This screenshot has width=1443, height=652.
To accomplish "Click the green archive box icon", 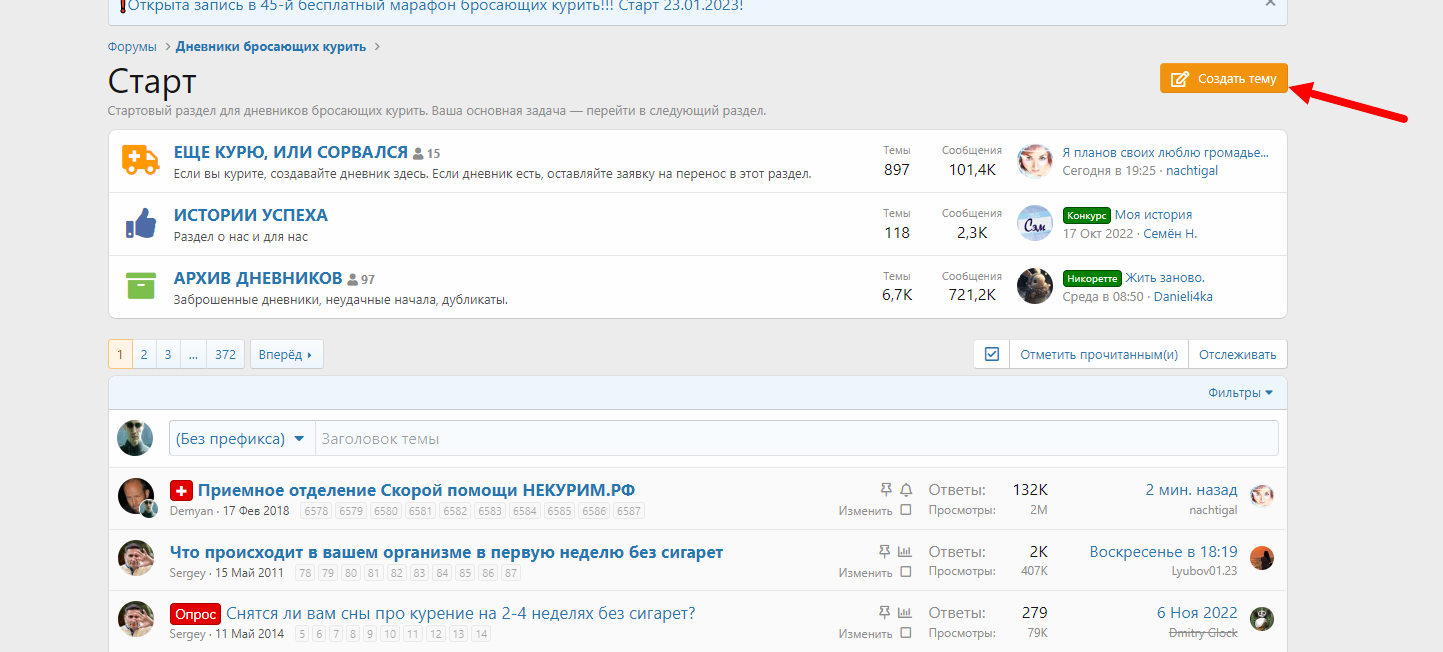I will [141, 286].
